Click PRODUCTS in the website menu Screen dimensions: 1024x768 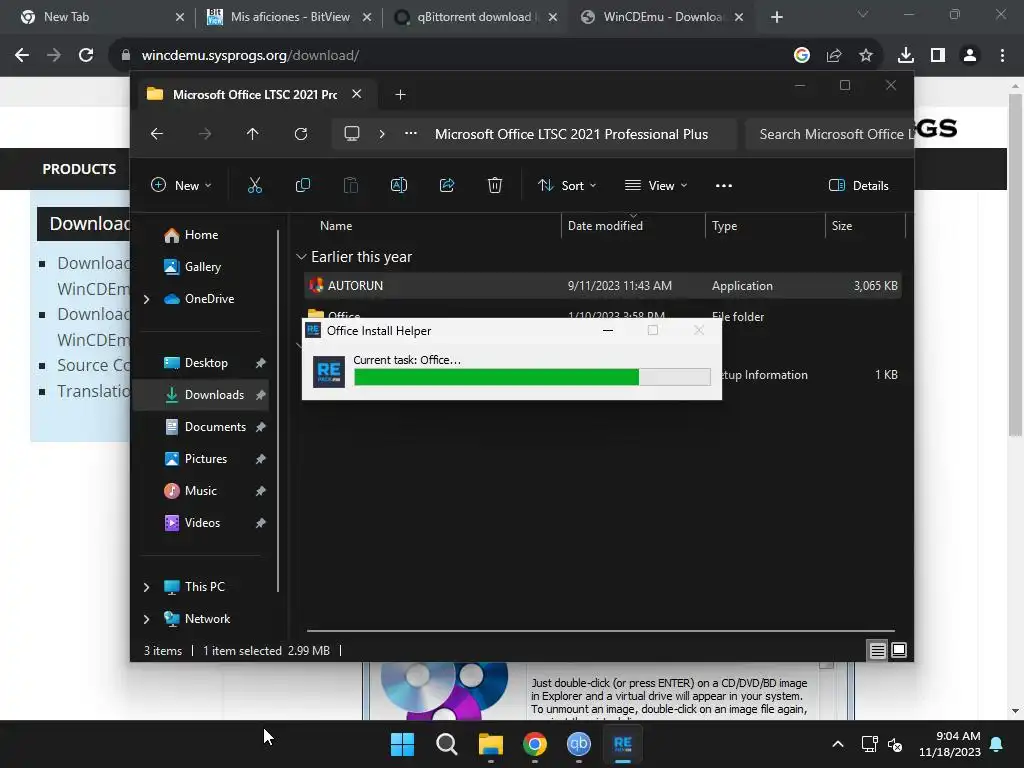[x=79, y=169]
